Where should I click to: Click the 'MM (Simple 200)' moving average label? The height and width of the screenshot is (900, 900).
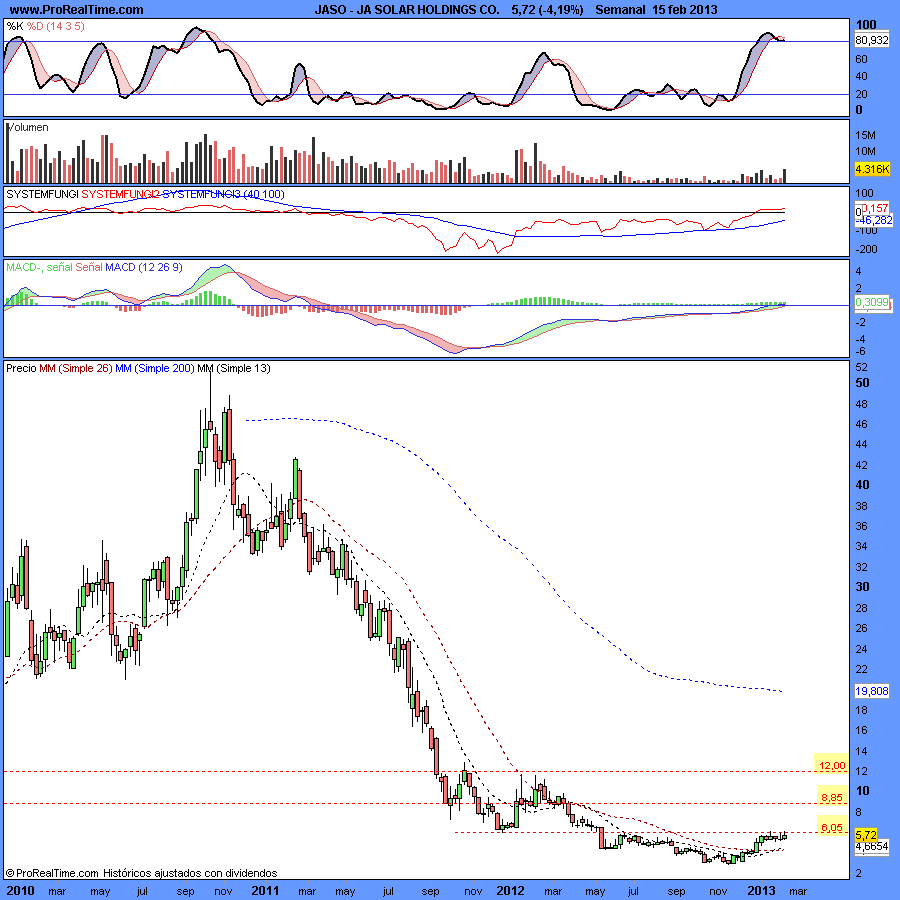pyautogui.click(x=155, y=368)
